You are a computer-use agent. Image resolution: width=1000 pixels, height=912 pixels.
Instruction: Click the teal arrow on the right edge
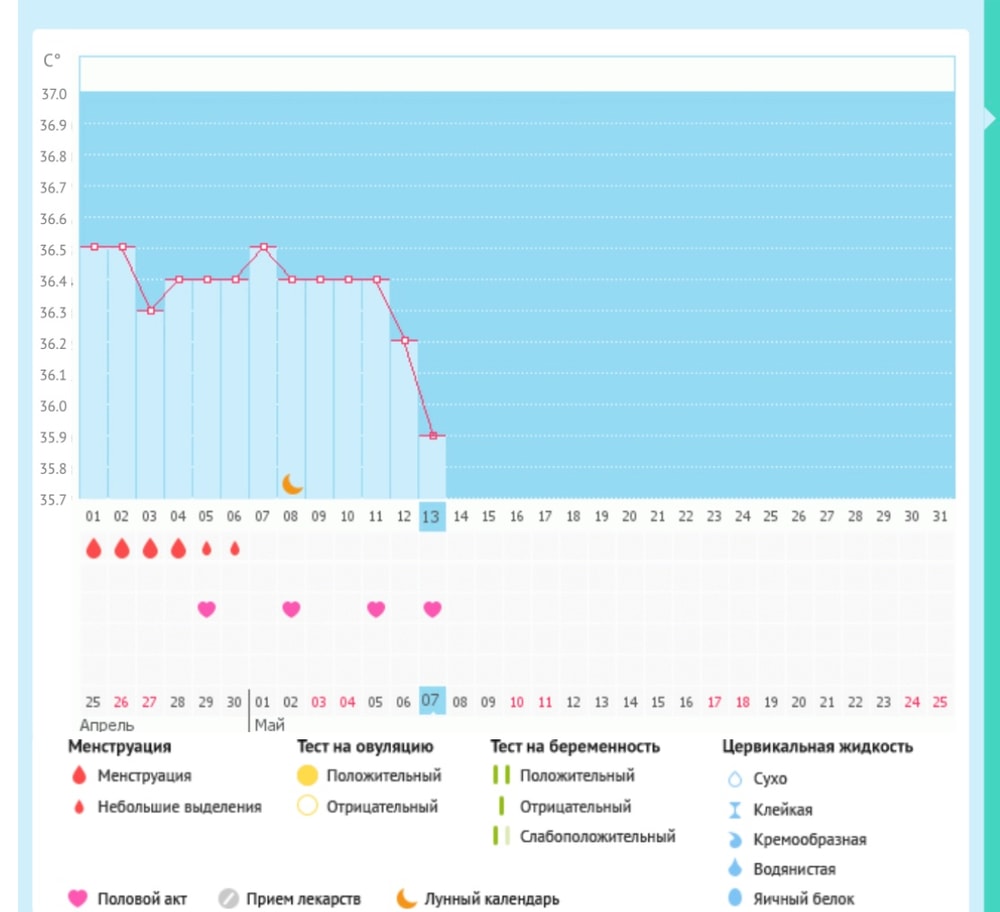tap(988, 118)
